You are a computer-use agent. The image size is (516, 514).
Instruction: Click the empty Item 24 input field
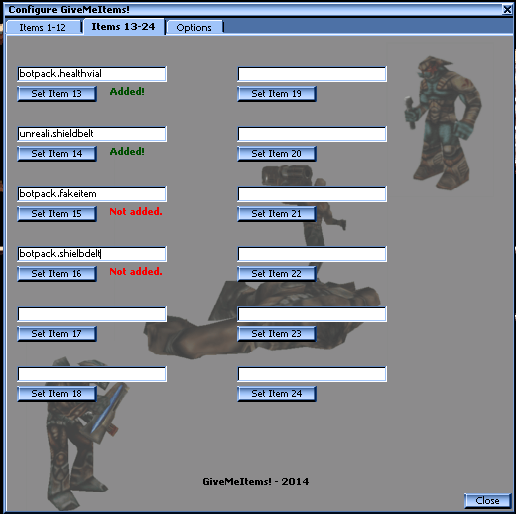[x=312, y=374]
